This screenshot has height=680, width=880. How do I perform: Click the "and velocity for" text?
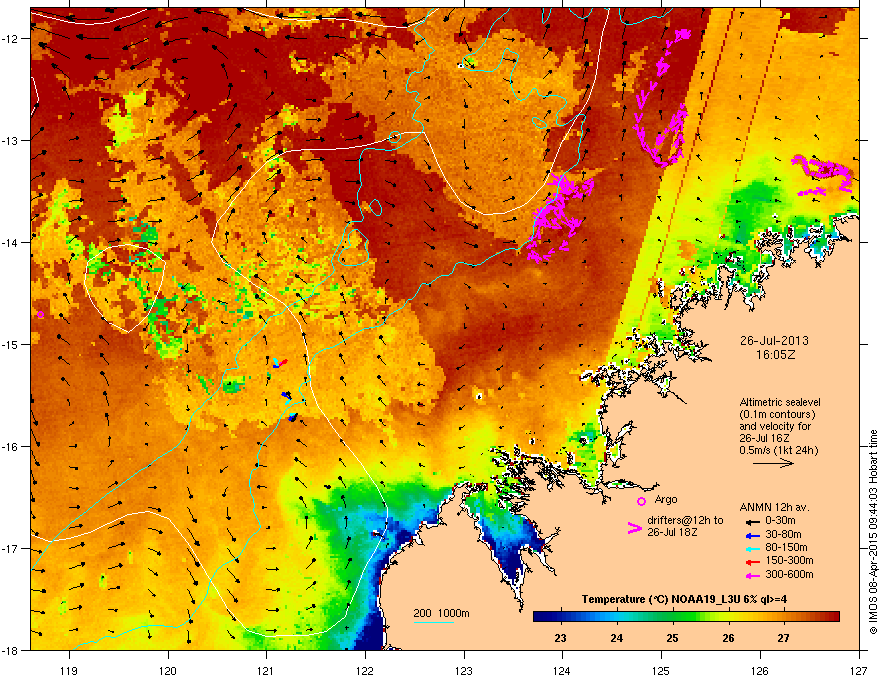coord(775,426)
